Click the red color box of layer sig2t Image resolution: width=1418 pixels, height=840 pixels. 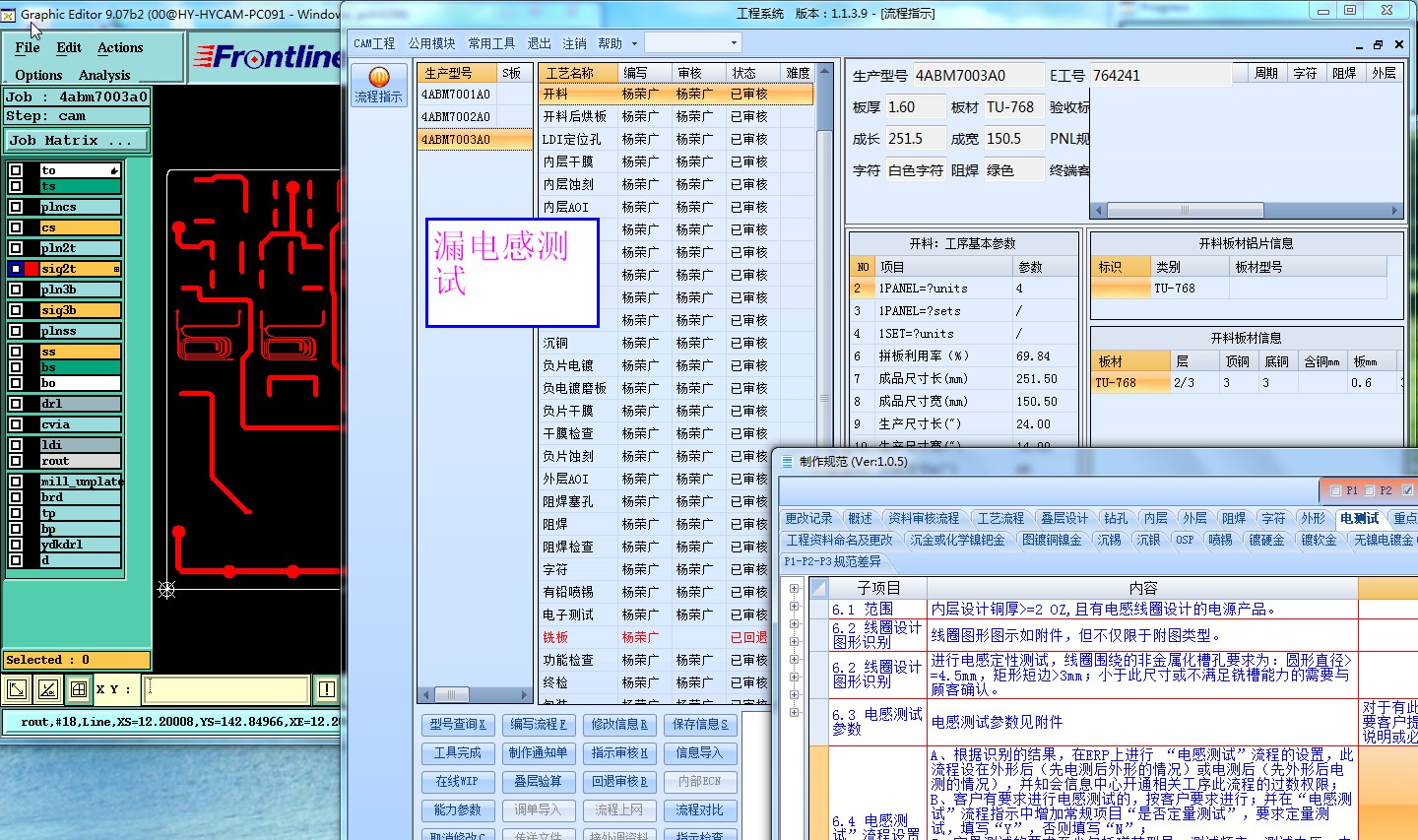click(32, 269)
